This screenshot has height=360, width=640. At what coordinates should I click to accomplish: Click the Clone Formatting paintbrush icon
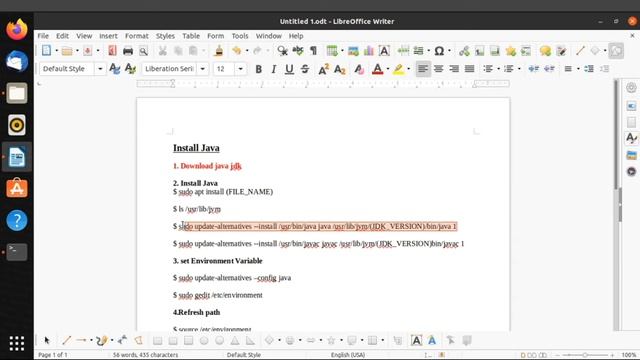(x=219, y=51)
